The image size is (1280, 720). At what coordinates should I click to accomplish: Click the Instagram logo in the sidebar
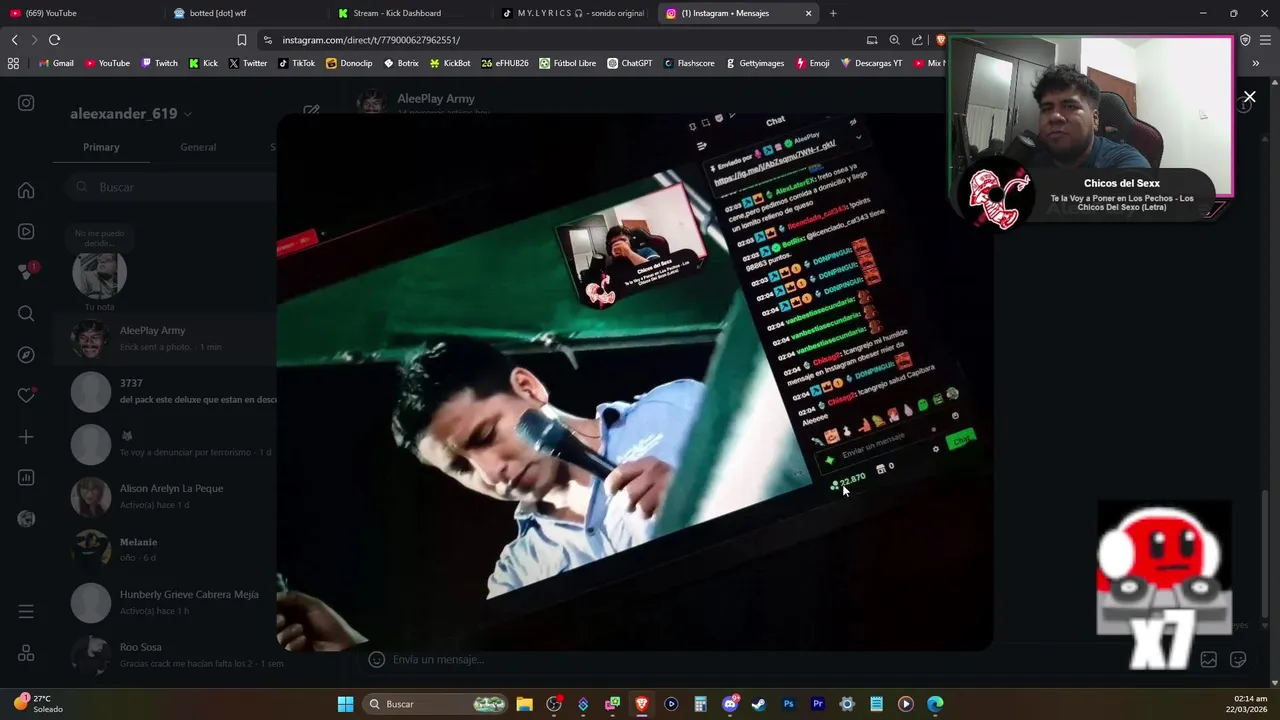26,103
